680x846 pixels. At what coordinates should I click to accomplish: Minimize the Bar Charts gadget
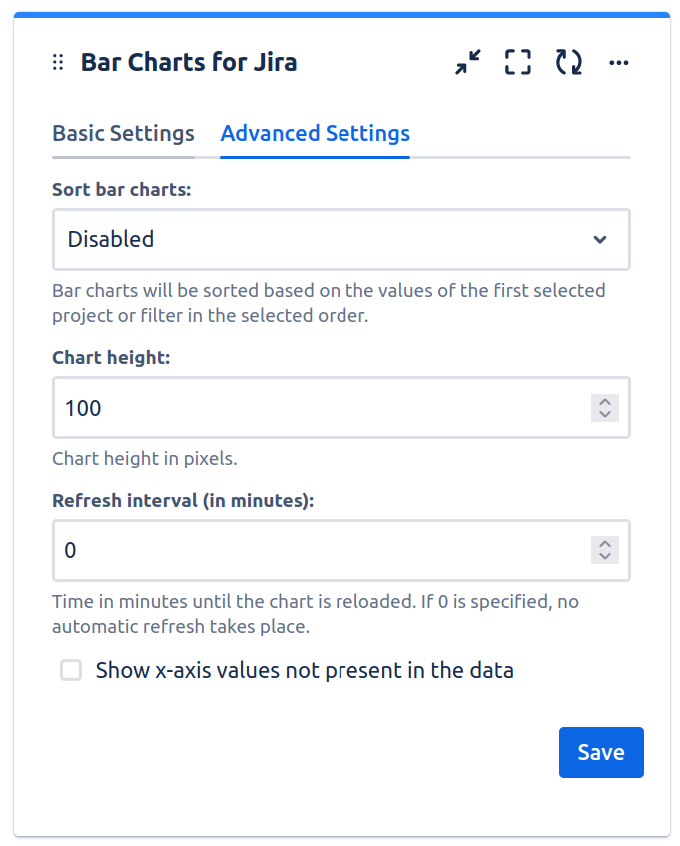pos(467,63)
